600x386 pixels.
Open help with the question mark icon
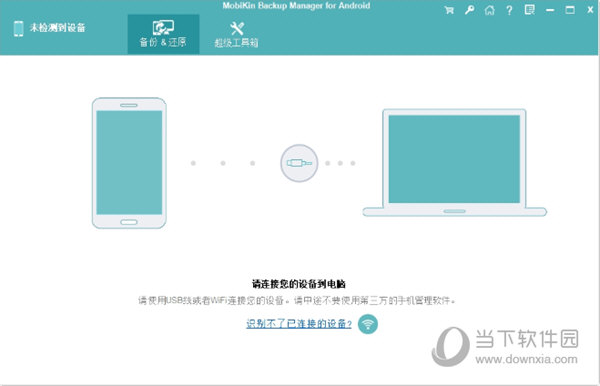509,10
